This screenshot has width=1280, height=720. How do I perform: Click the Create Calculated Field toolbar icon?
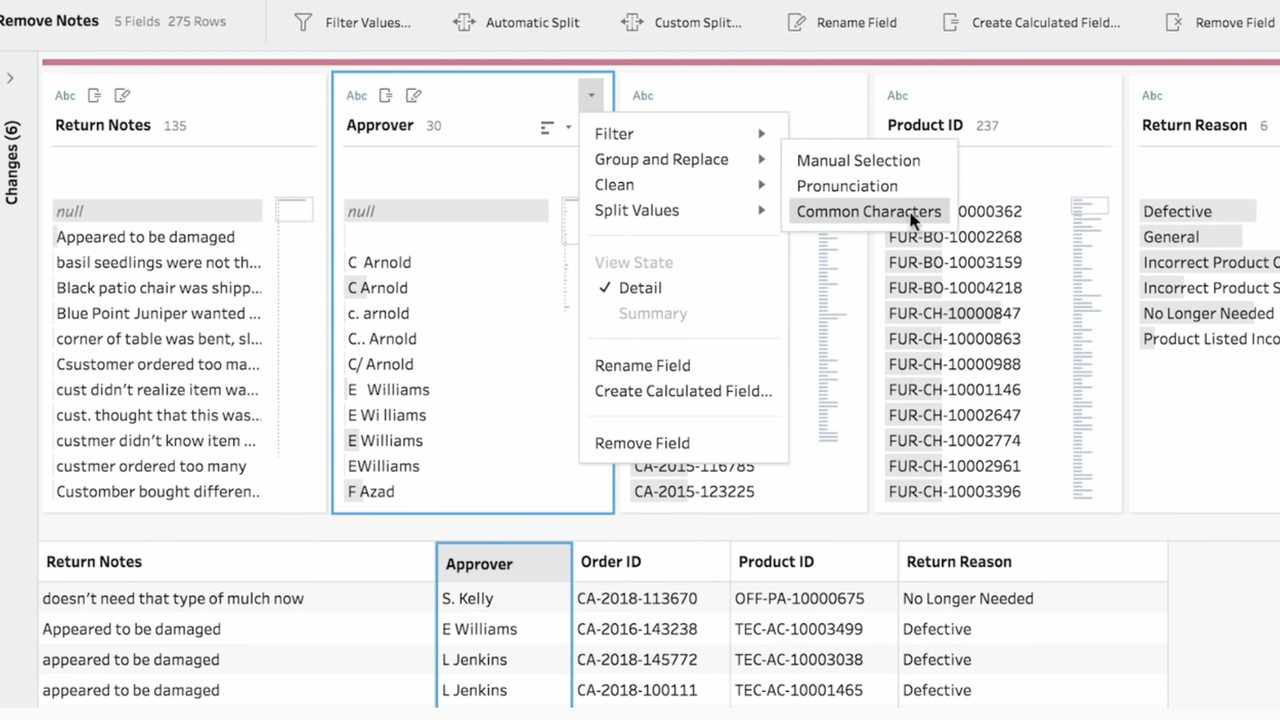coord(952,22)
